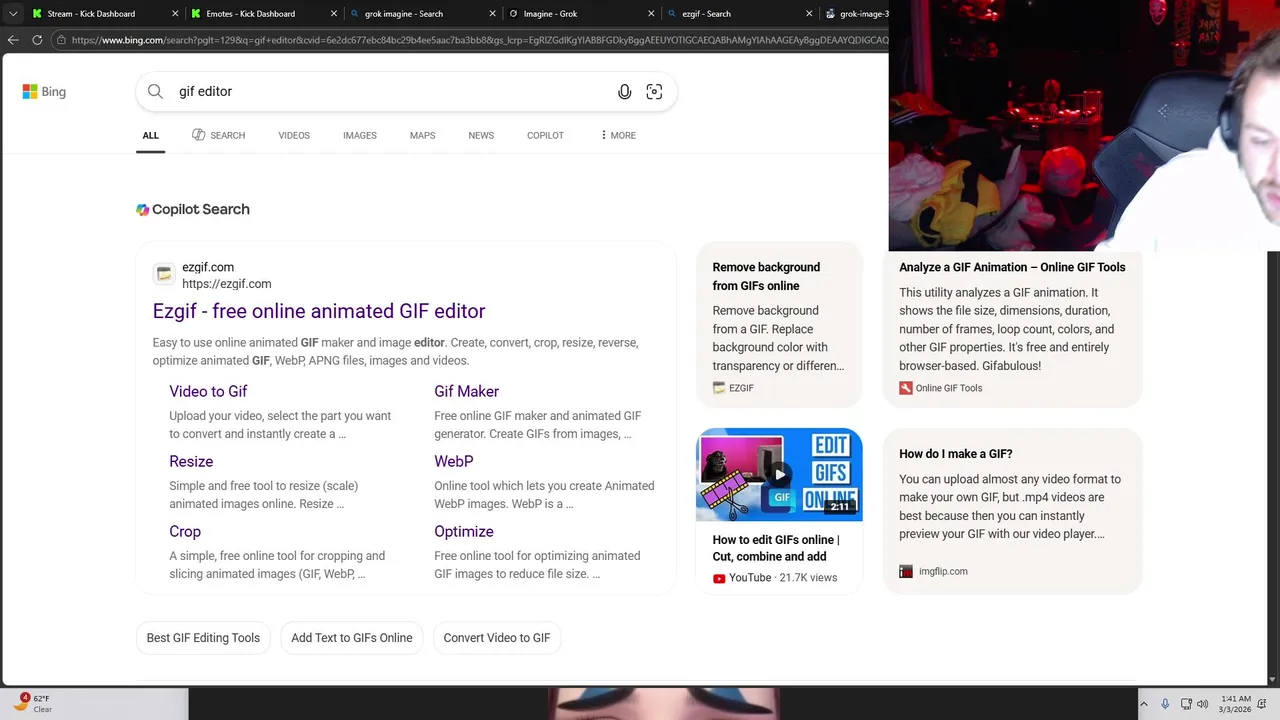Click the network icon in system tray
Screen dimensions: 1280x720
pyautogui.click(x=1186, y=704)
